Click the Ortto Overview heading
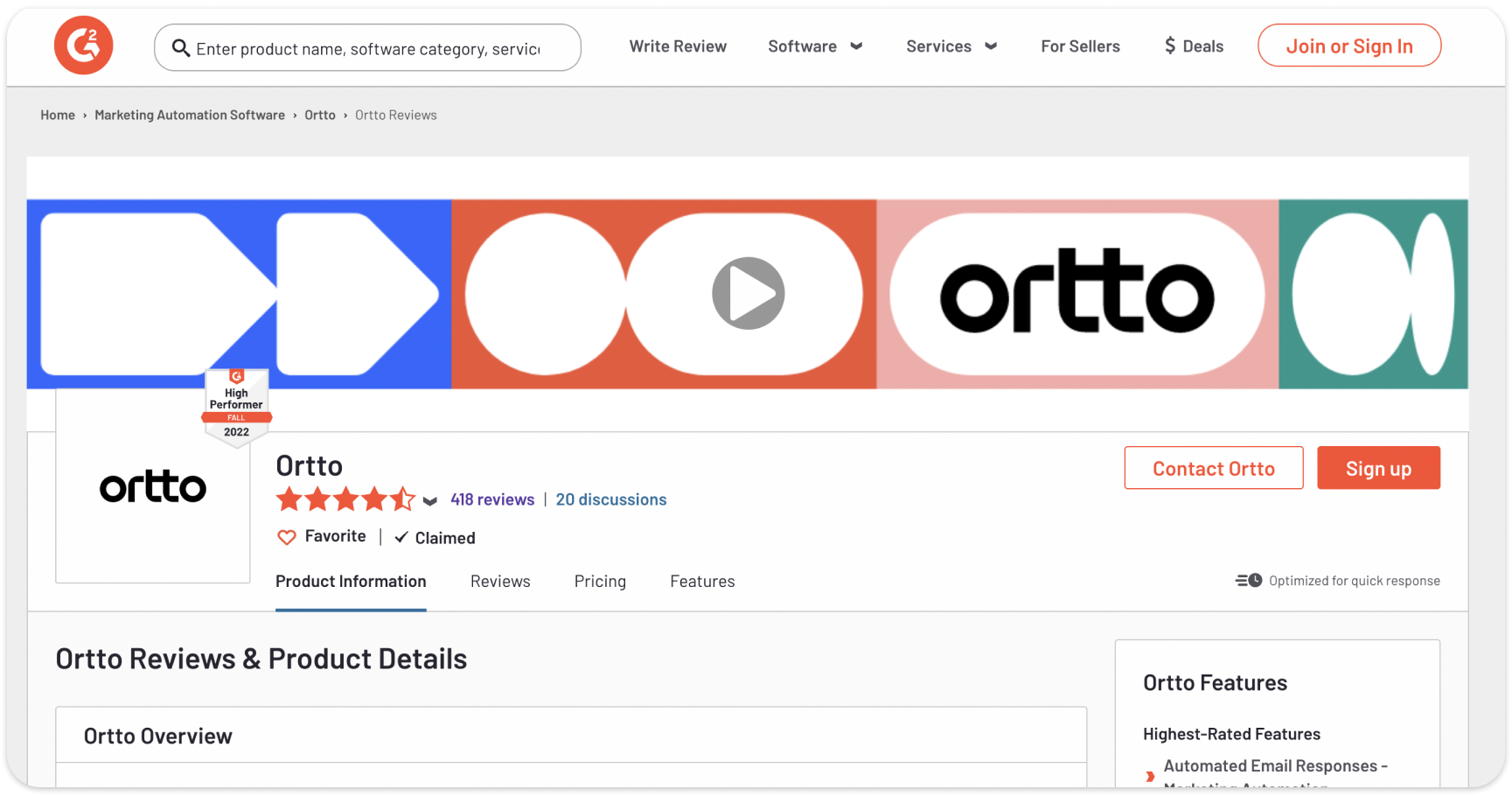Image resolution: width=1512 pixels, height=796 pixels. coord(158,737)
